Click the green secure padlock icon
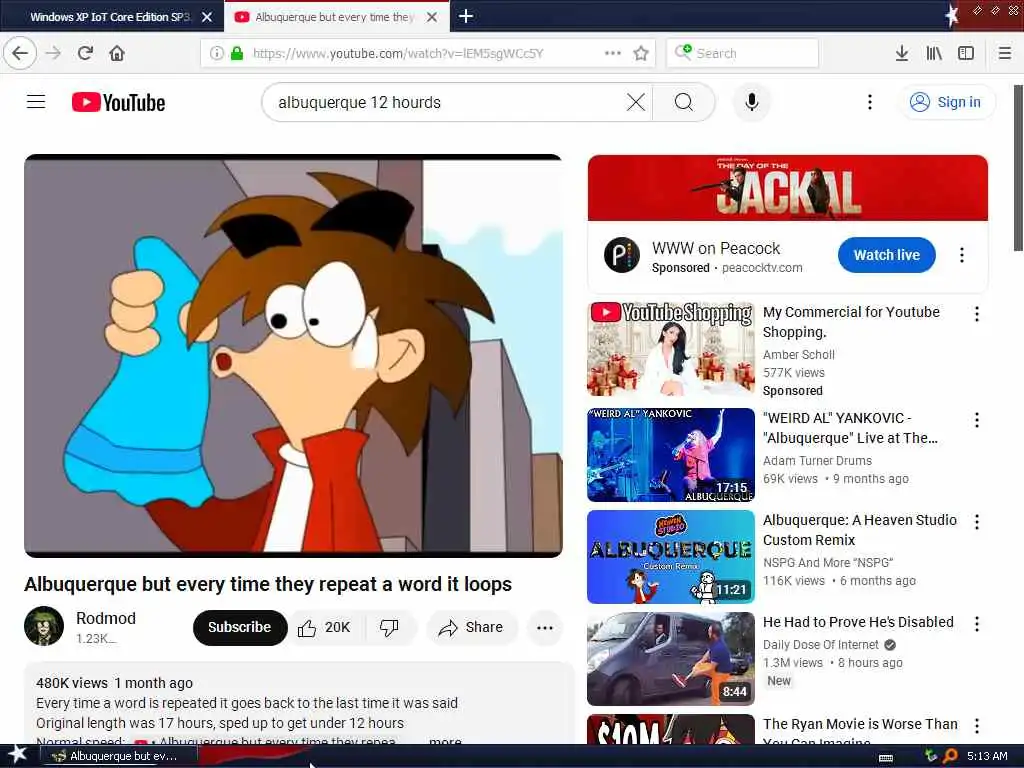The height and width of the screenshot is (768, 1024). pos(237,53)
